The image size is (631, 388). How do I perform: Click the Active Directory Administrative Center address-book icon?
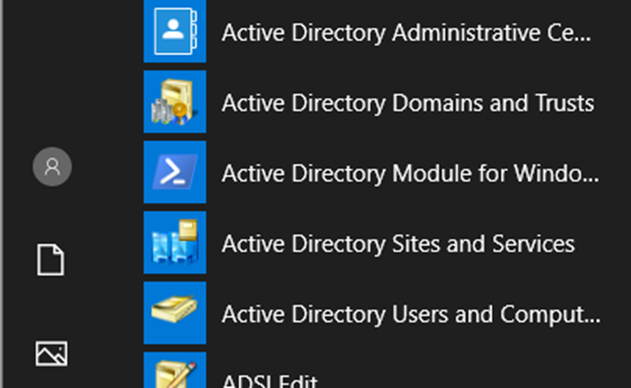click(175, 31)
